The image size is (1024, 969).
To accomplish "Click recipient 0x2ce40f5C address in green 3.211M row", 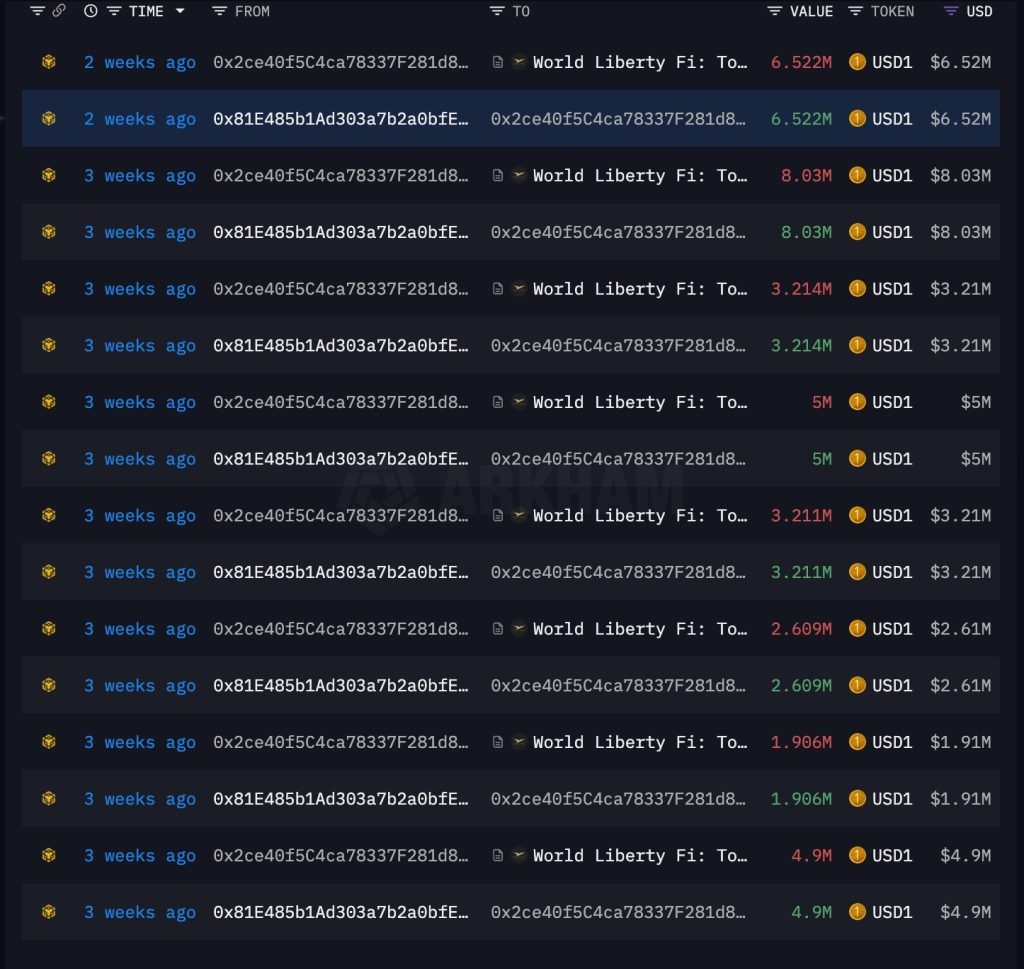I will click(617, 572).
